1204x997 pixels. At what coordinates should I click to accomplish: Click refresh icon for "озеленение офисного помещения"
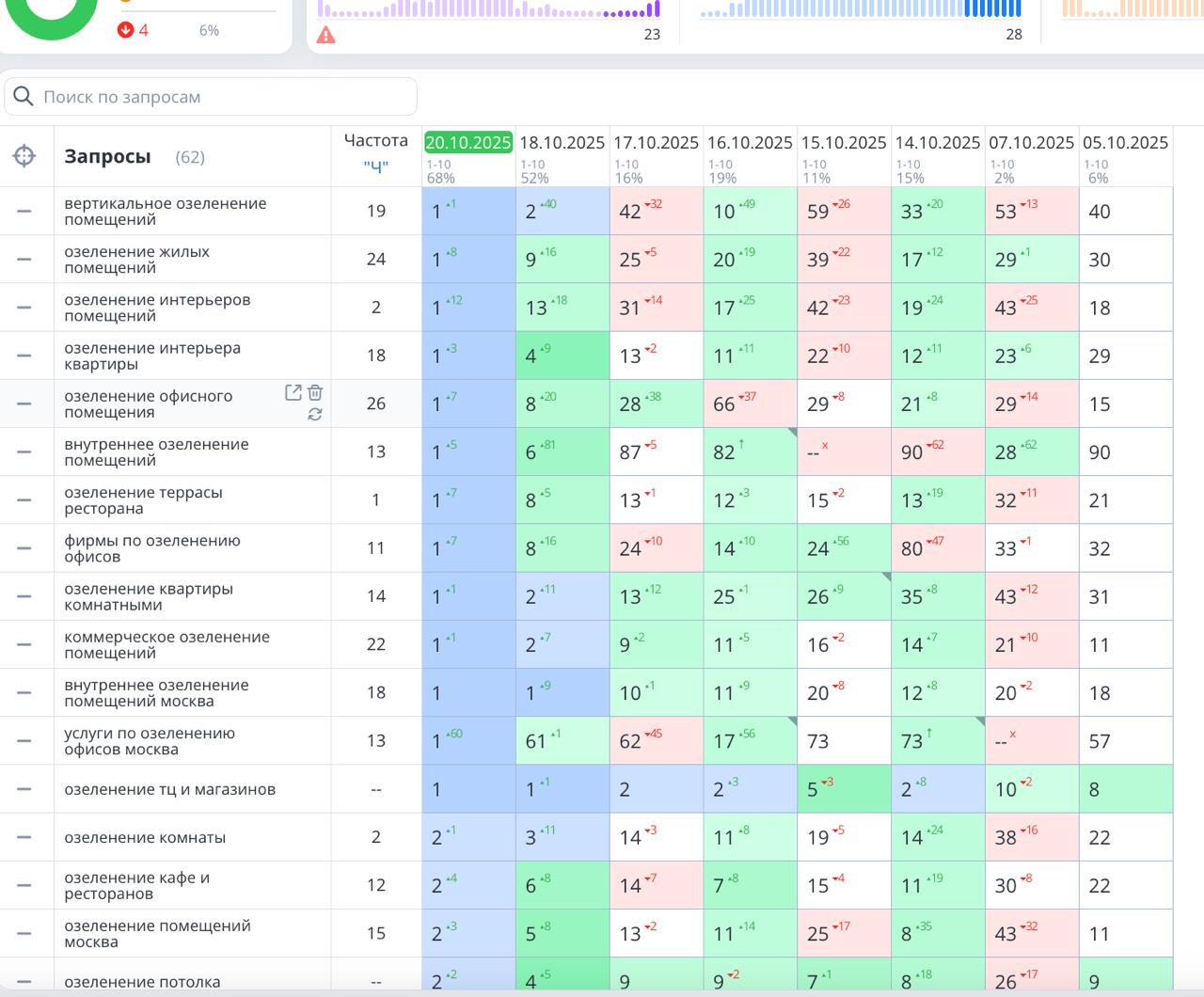(315, 414)
